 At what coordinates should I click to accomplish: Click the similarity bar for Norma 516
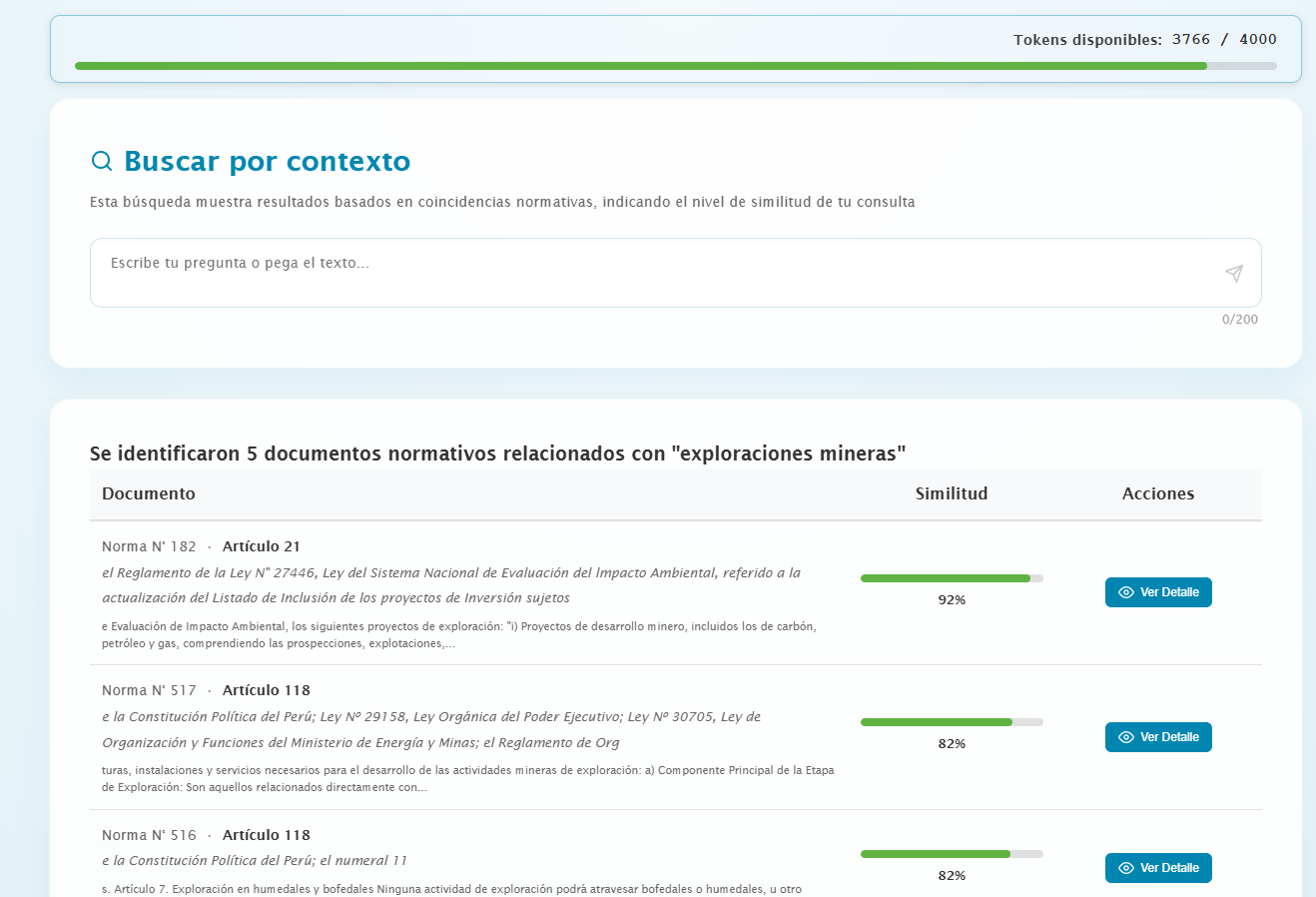(952, 854)
